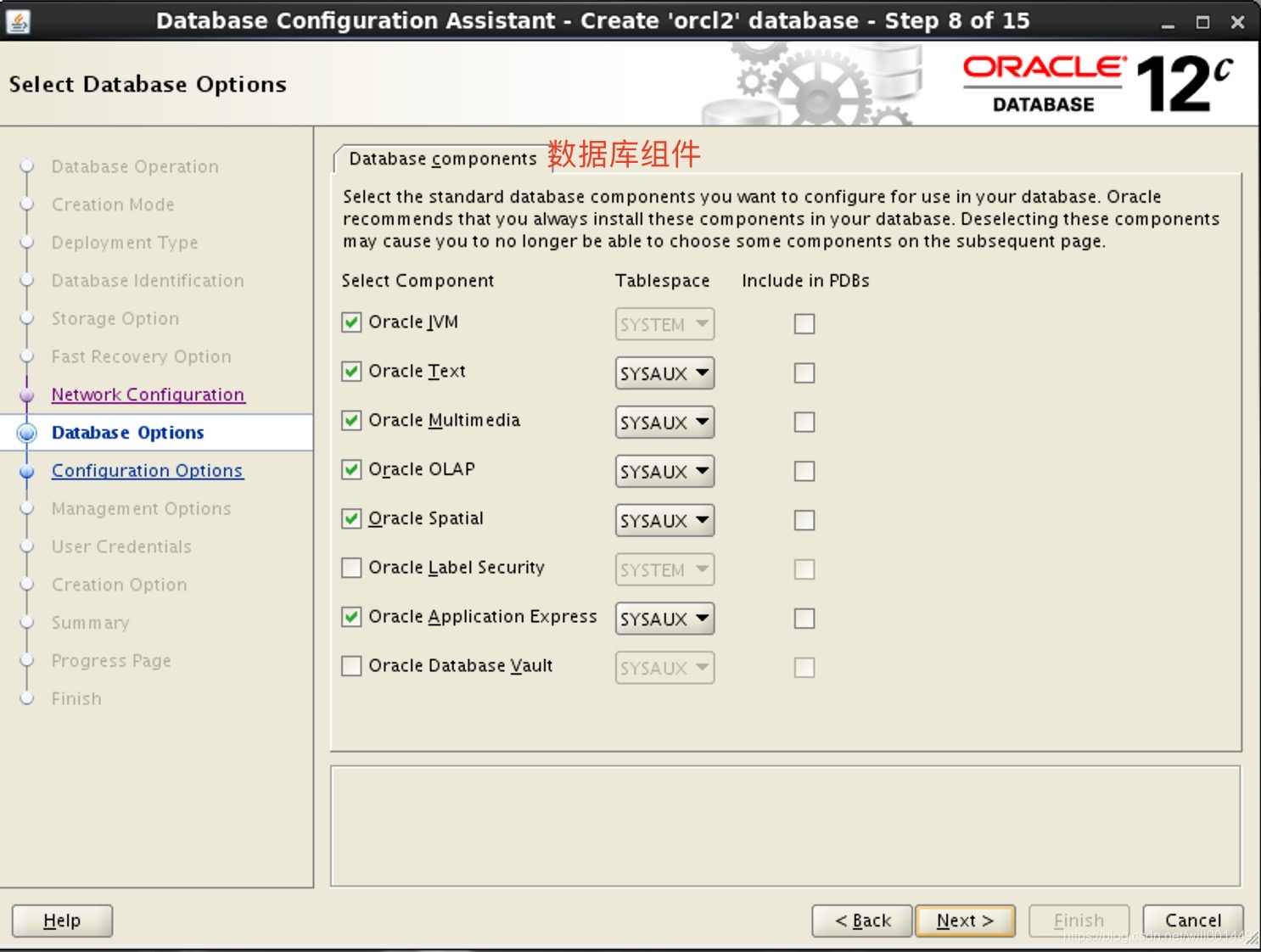Click the Tablespace column header
The width and height of the screenshot is (1261, 952).
[x=662, y=281]
